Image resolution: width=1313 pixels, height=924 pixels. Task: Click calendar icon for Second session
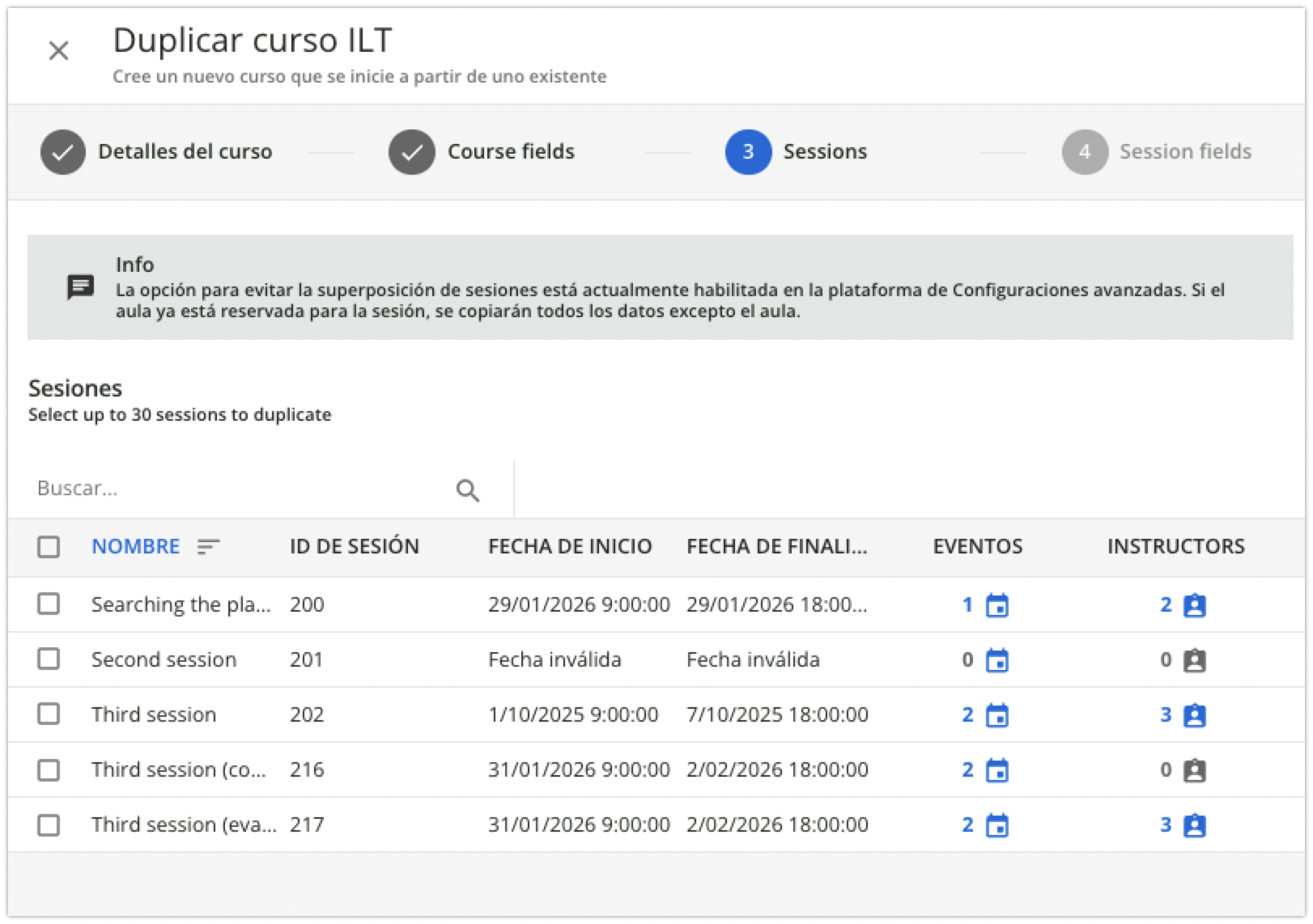tap(996, 660)
